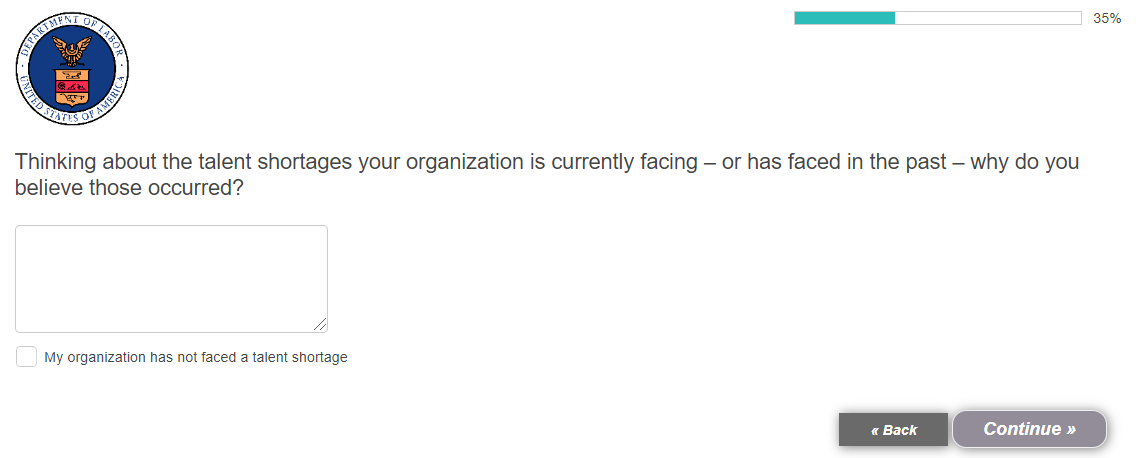The width and height of the screenshot is (1136, 458).
Task: Go back using the Back button
Action: [x=893, y=430]
